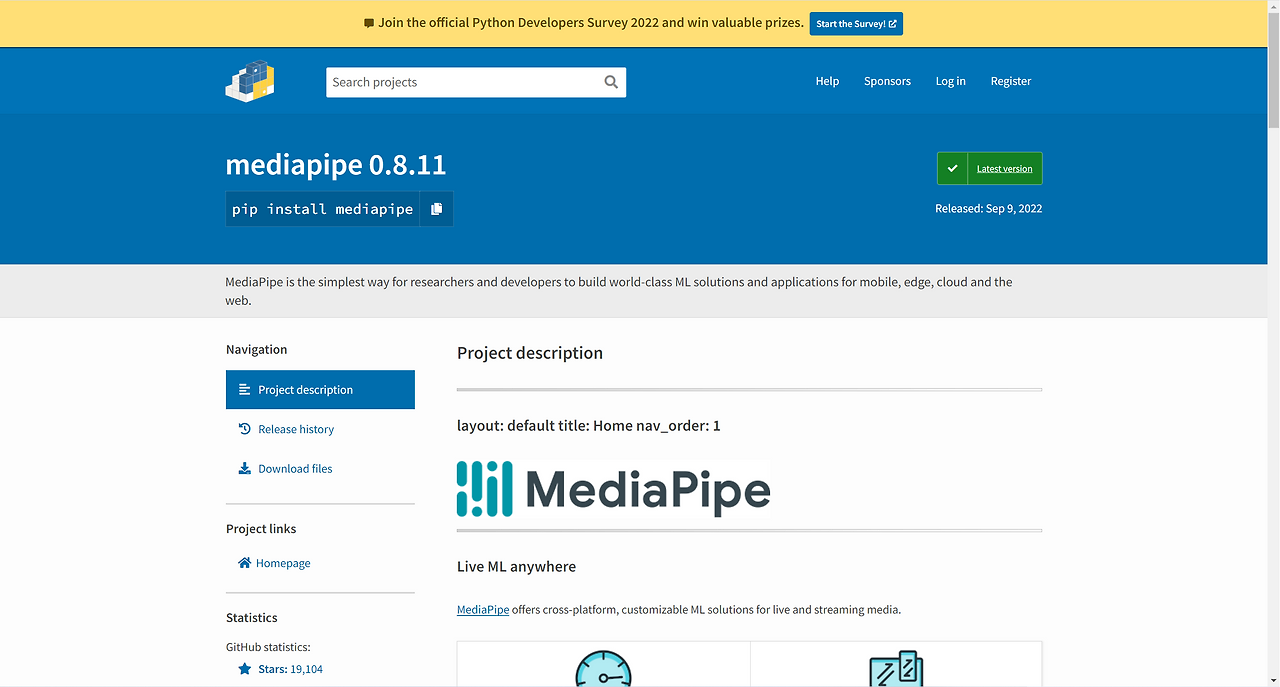Click the Stars icon under GitHub statistics
This screenshot has height=687, width=1280.
[244, 669]
